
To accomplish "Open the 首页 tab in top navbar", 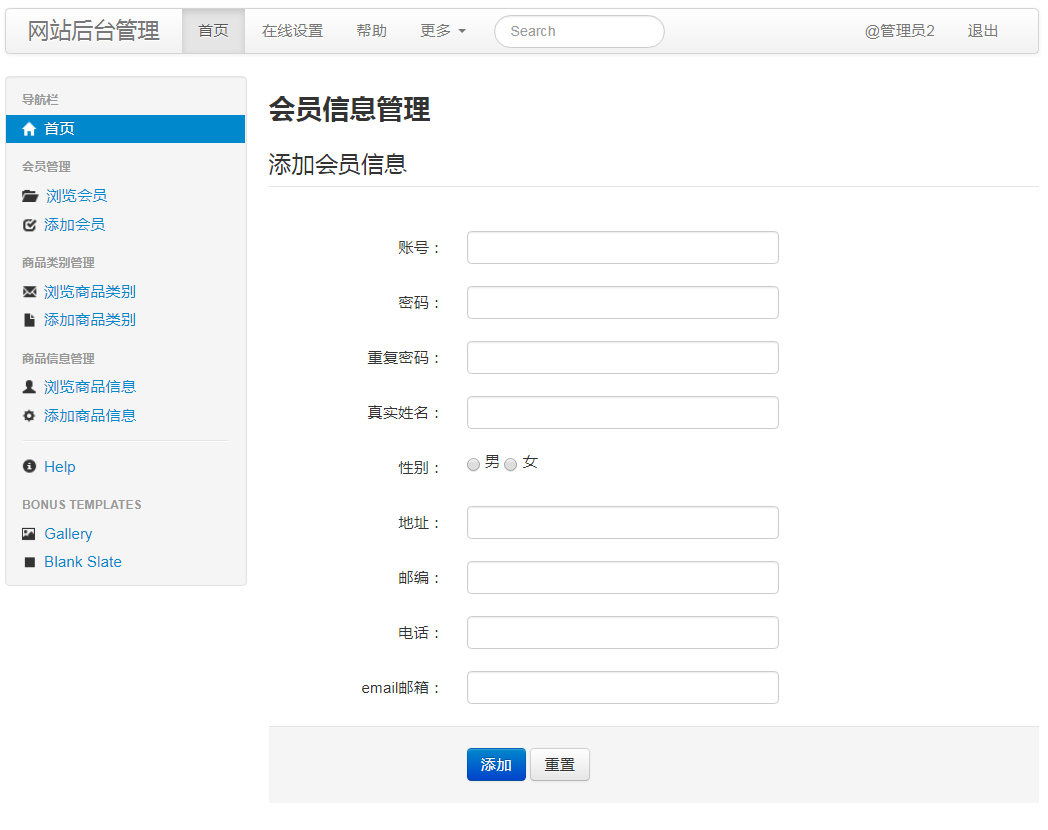I will coord(213,31).
